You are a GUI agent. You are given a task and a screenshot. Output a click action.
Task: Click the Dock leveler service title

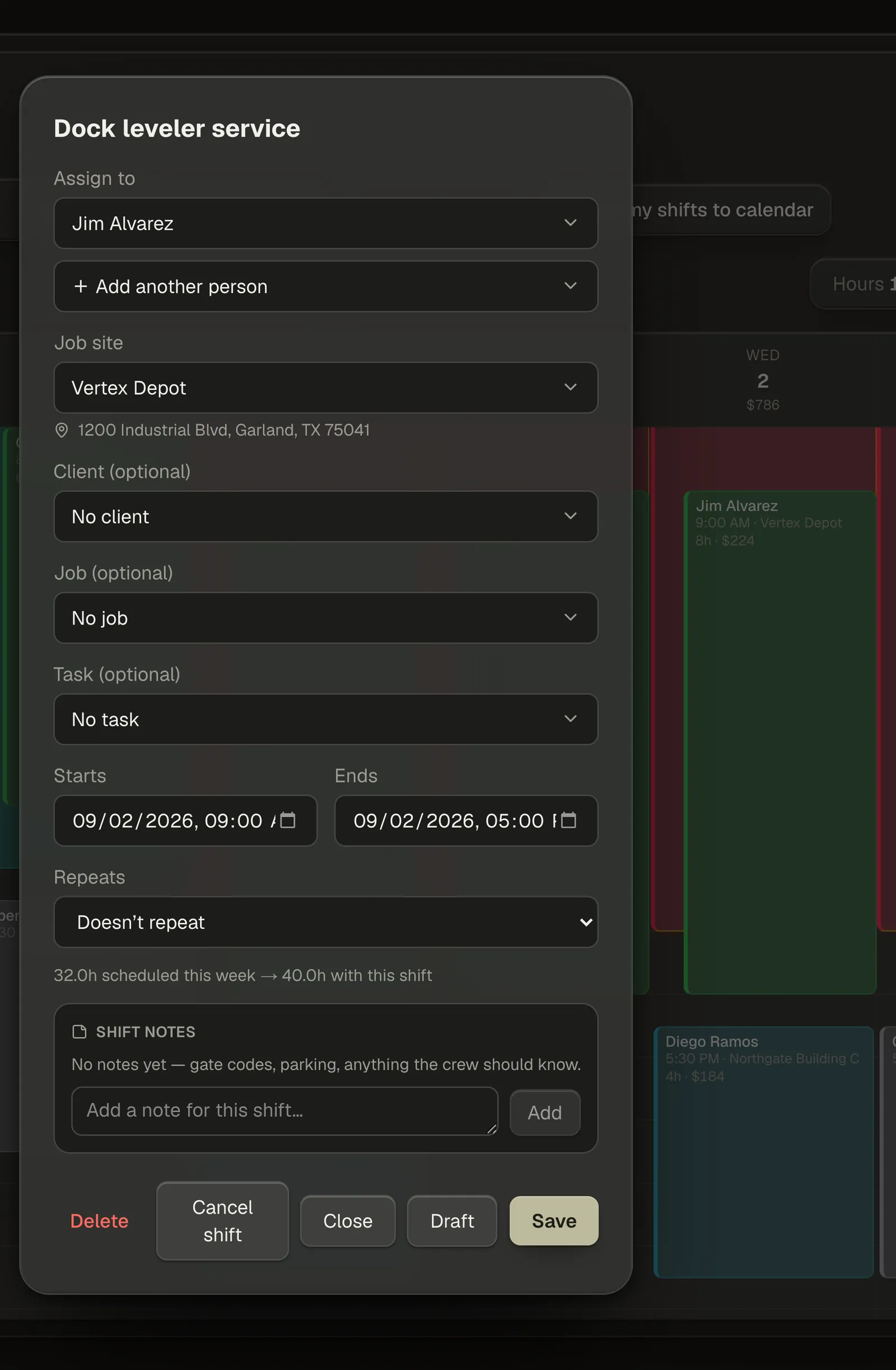[176, 128]
